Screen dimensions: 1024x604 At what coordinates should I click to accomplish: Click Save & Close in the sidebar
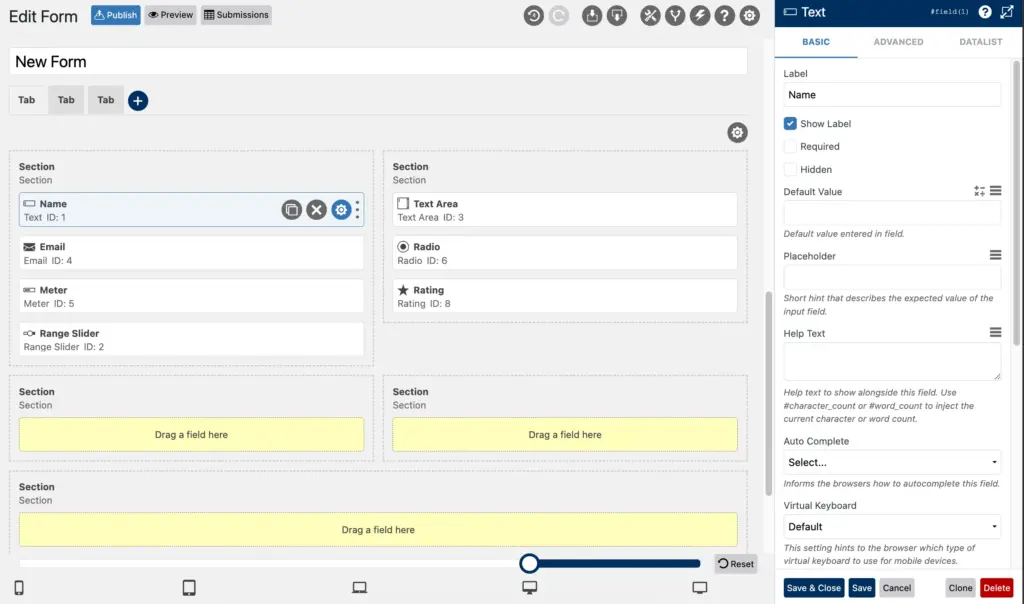[813, 588]
